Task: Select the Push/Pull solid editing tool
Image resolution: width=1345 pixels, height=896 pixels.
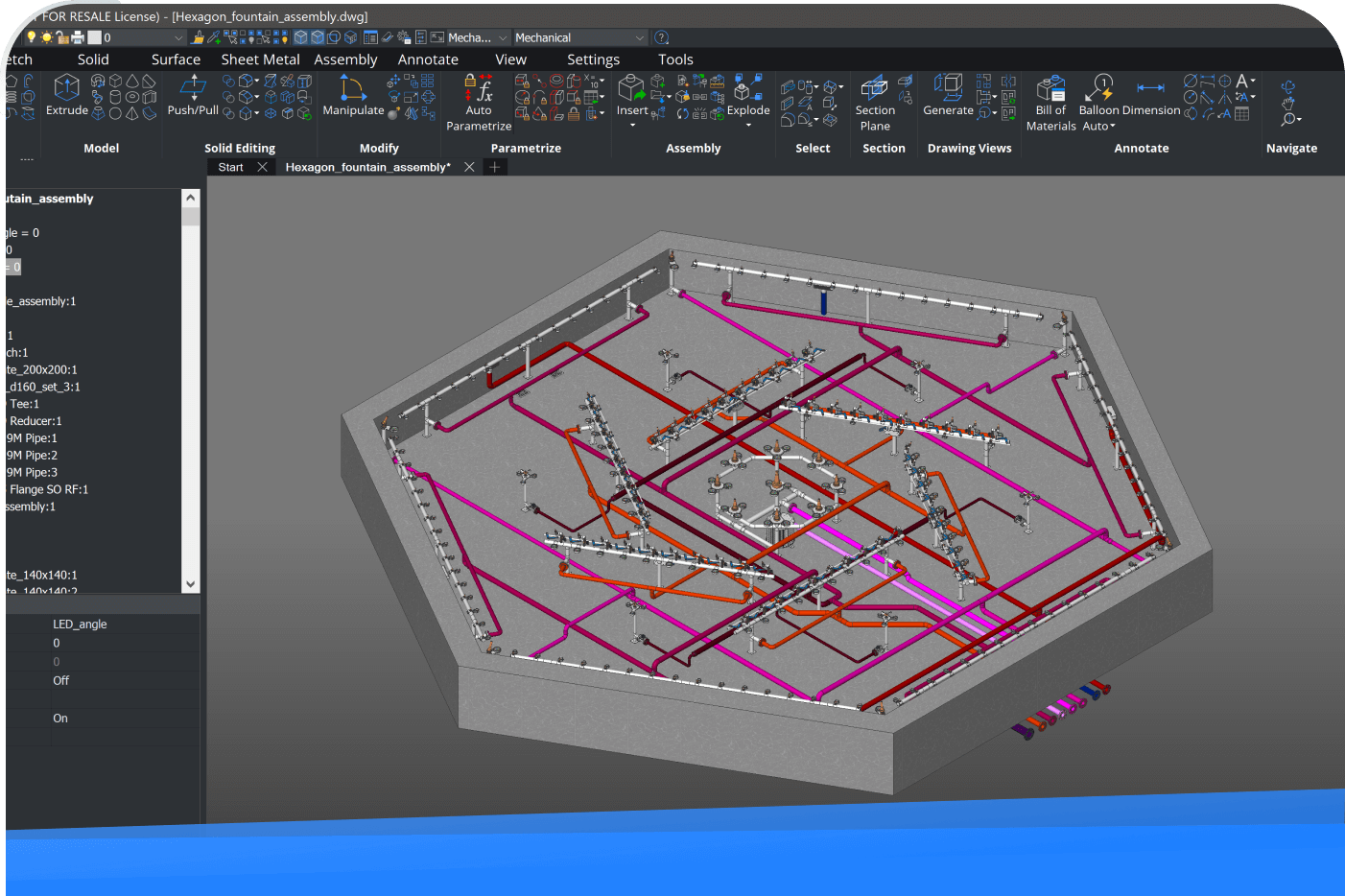Action: coord(193,95)
